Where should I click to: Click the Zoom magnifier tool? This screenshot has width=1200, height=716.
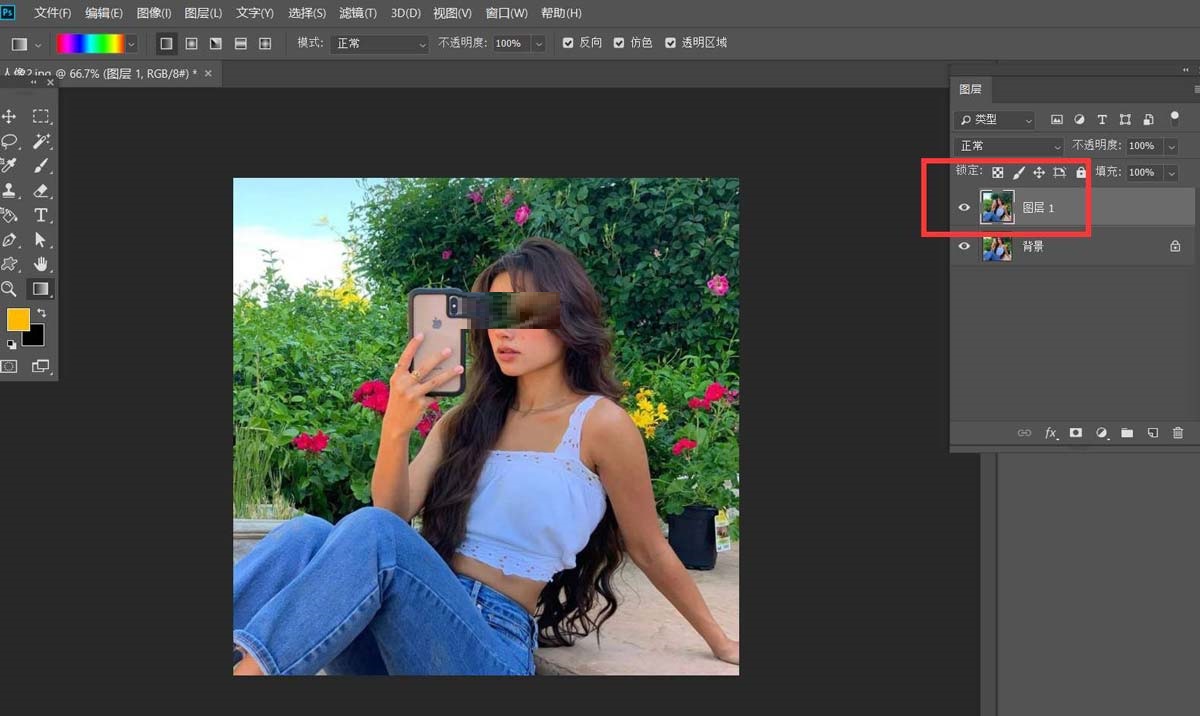9,289
